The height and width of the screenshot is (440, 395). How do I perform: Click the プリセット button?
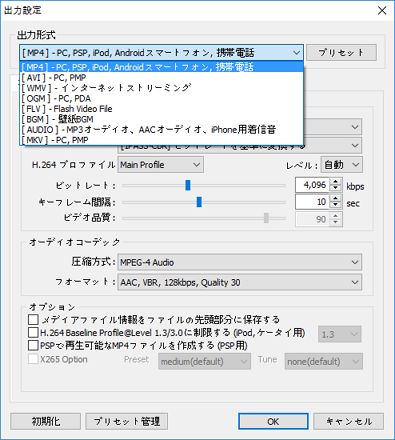pos(341,53)
